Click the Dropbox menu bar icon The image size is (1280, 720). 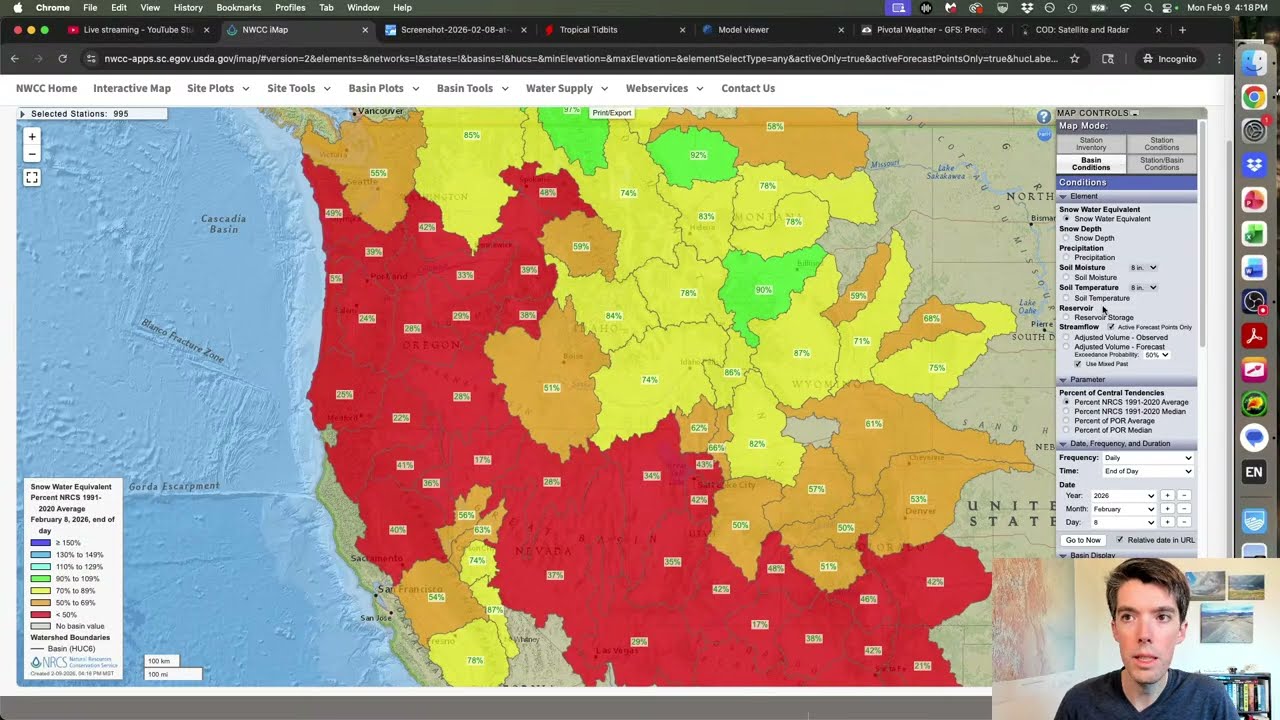point(1027,7)
